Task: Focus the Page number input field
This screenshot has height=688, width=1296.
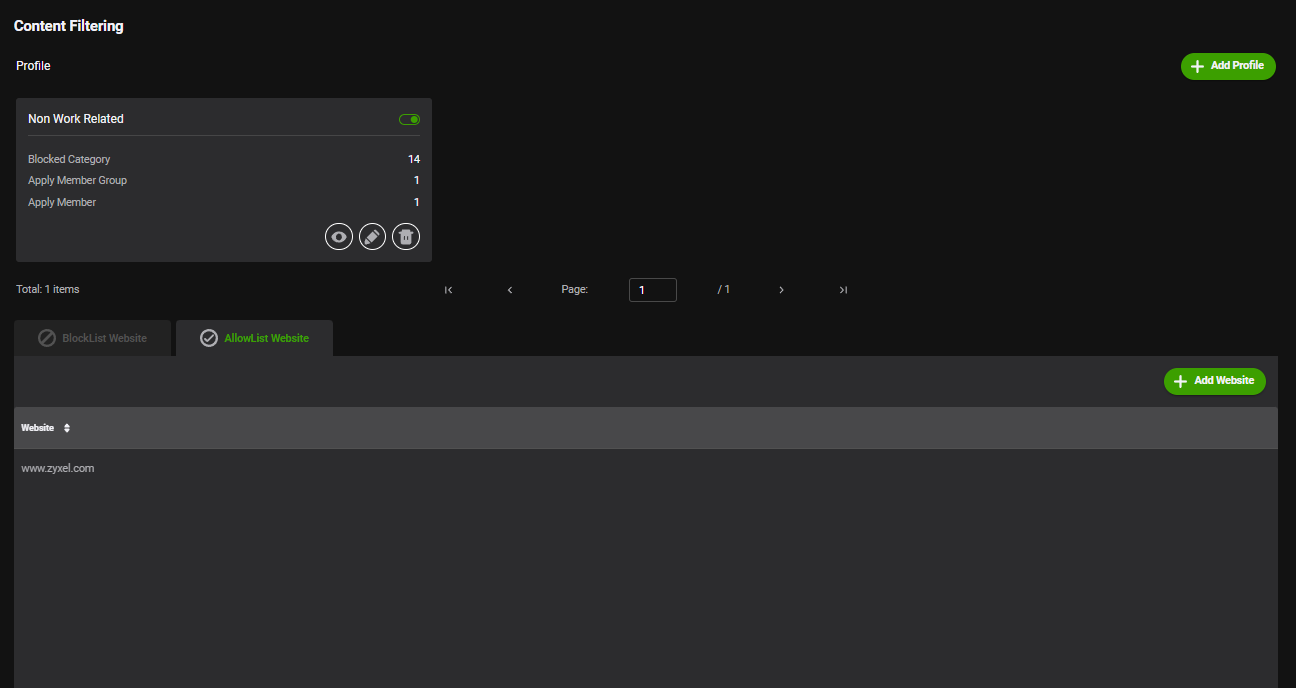Action: [x=653, y=290]
